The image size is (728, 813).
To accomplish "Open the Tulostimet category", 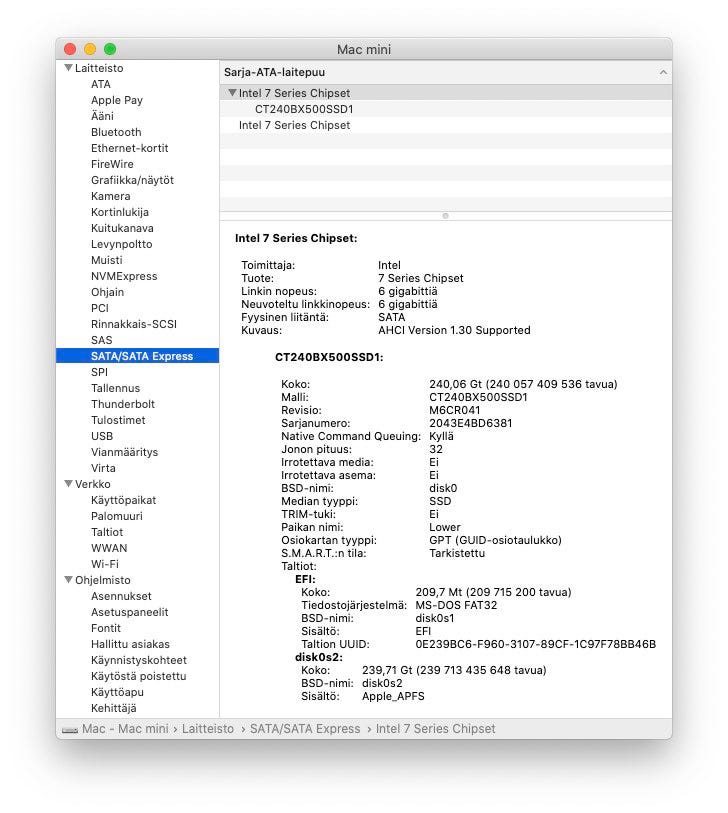I will click(x=118, y=420).
